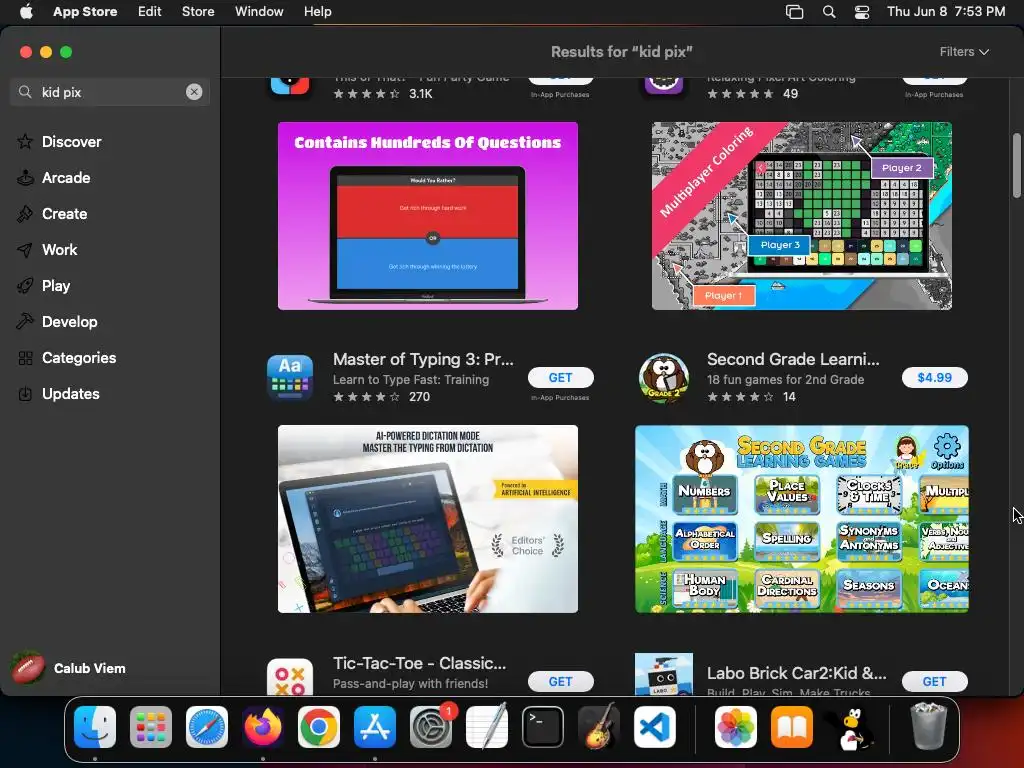1024x768 pixels.
Task: Click the Stage Manager menu bar icon
Action: click(794, 12)
